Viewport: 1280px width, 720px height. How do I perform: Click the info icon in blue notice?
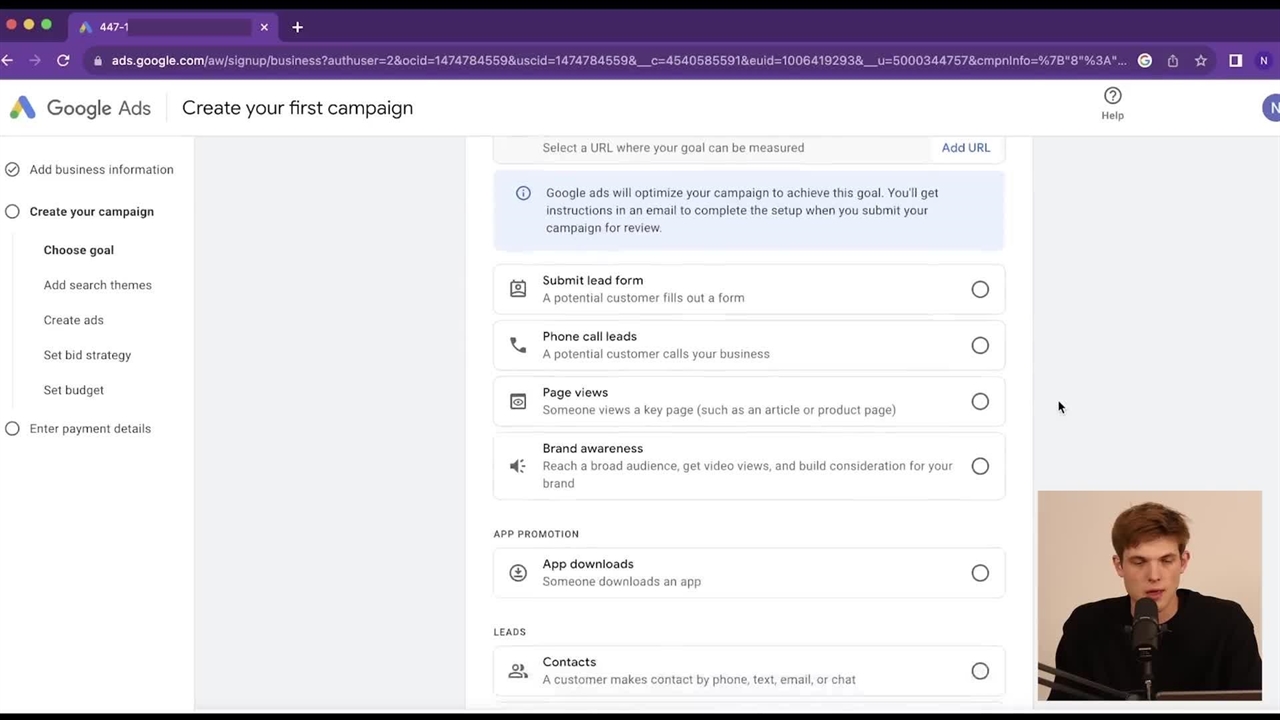click(523, 193)
